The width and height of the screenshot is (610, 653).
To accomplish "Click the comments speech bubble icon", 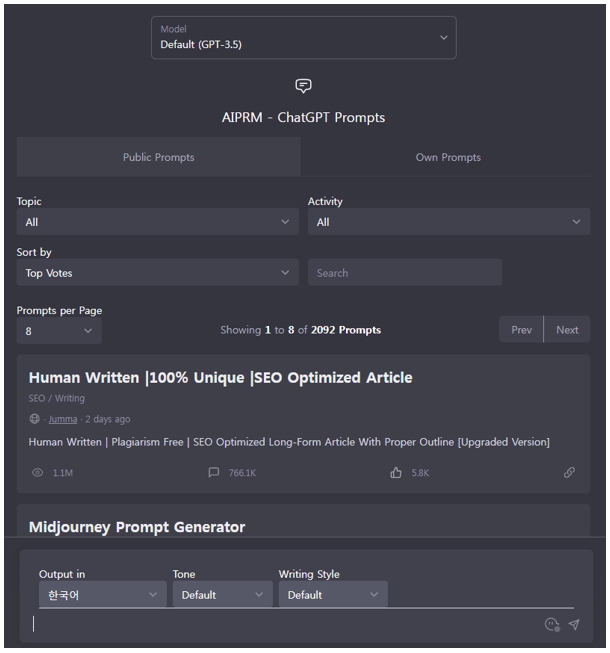I will pos(213,473).
